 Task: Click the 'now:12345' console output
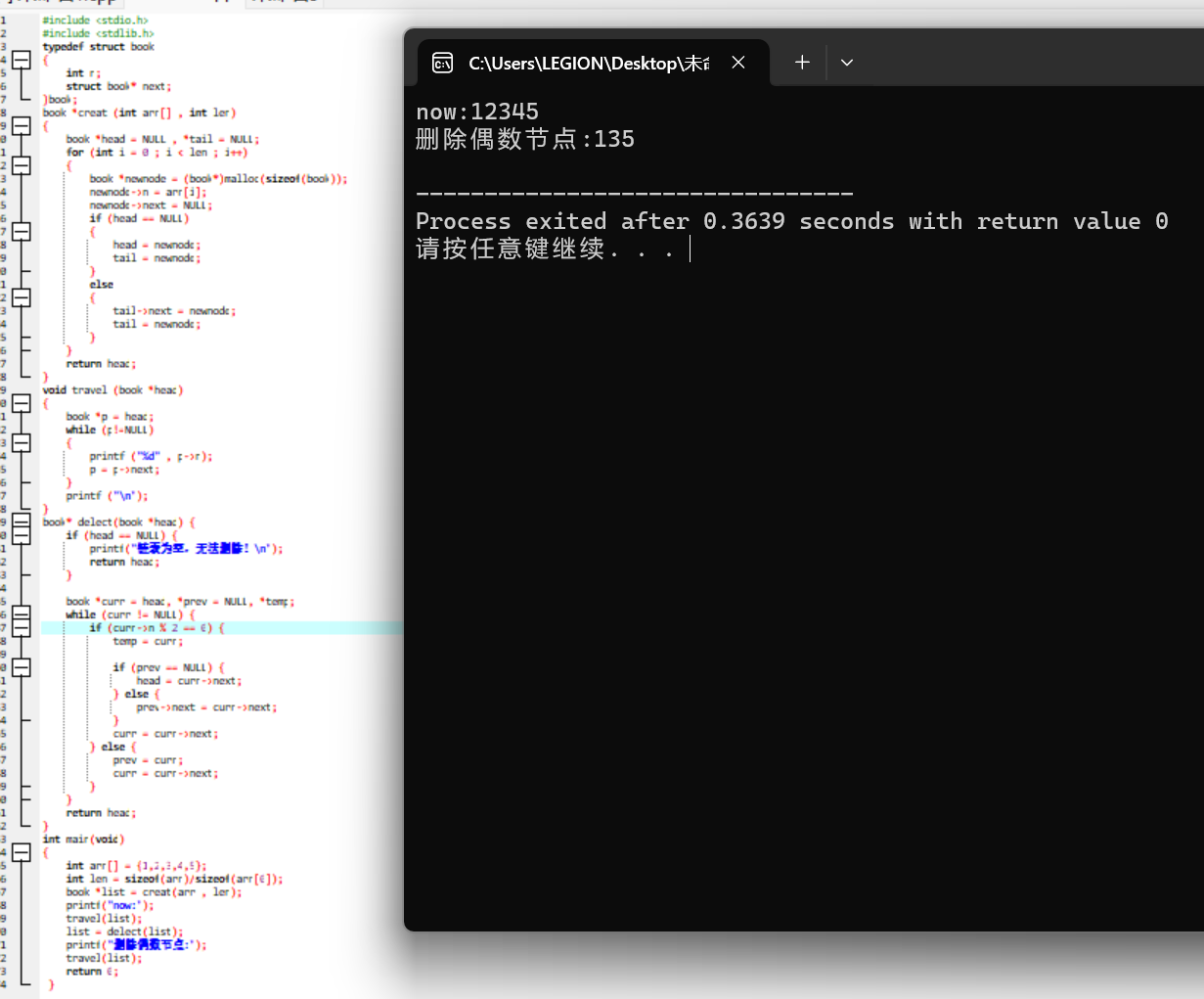[477, 112]
